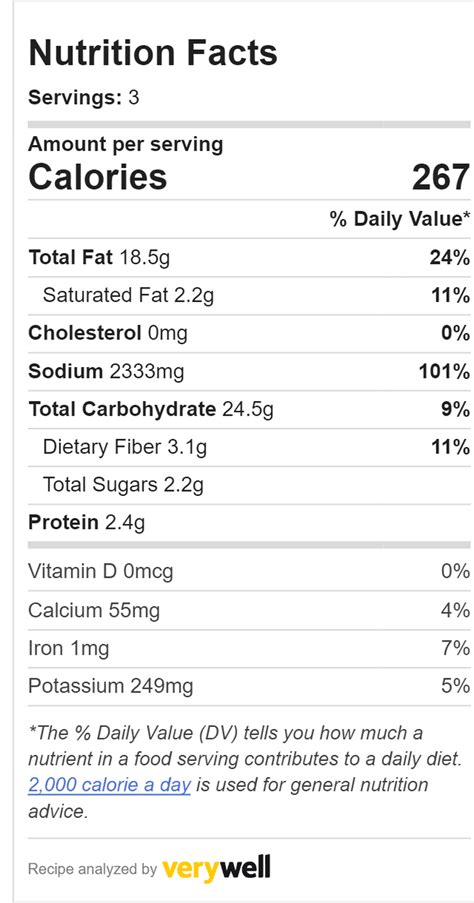Click the verywell logo
Image resolution: width=474 pixels, height=903 pixels.
217,868
